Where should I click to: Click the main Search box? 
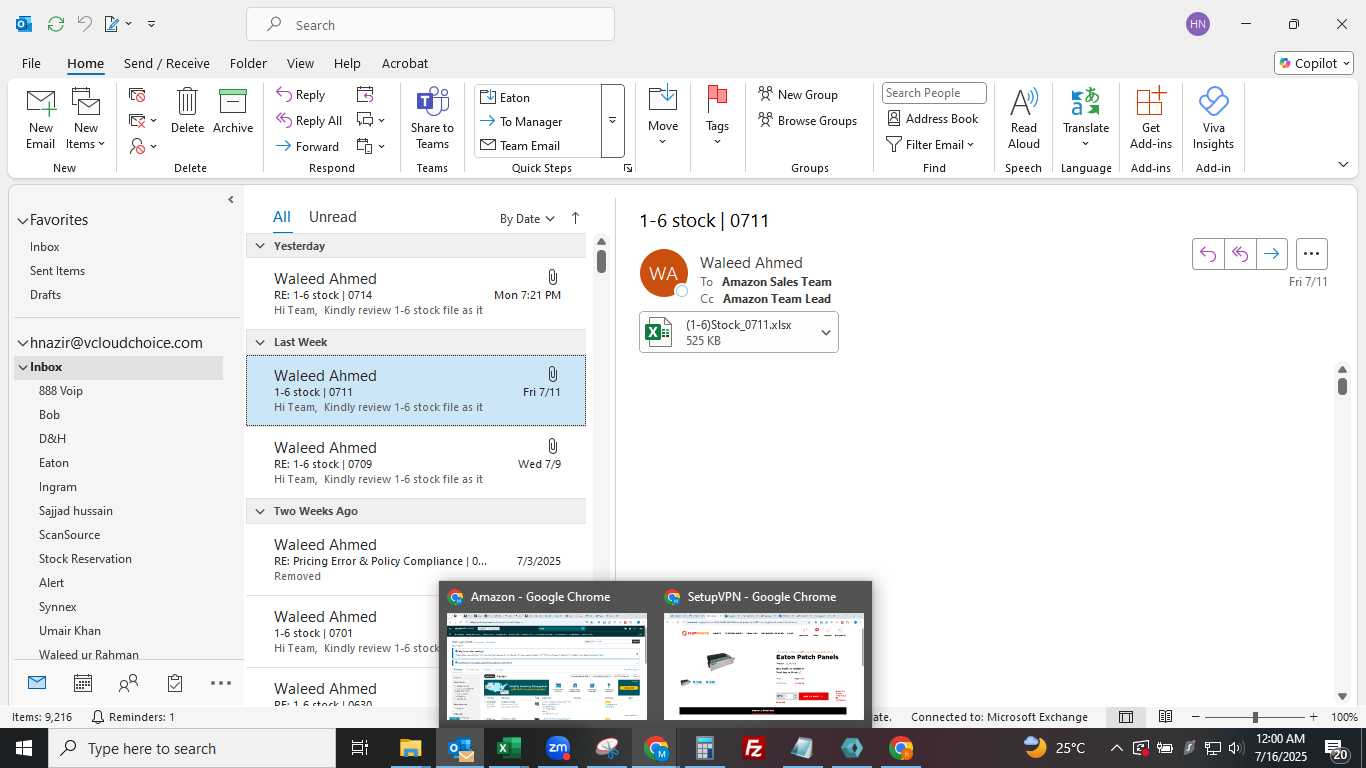tap(430, 25)
